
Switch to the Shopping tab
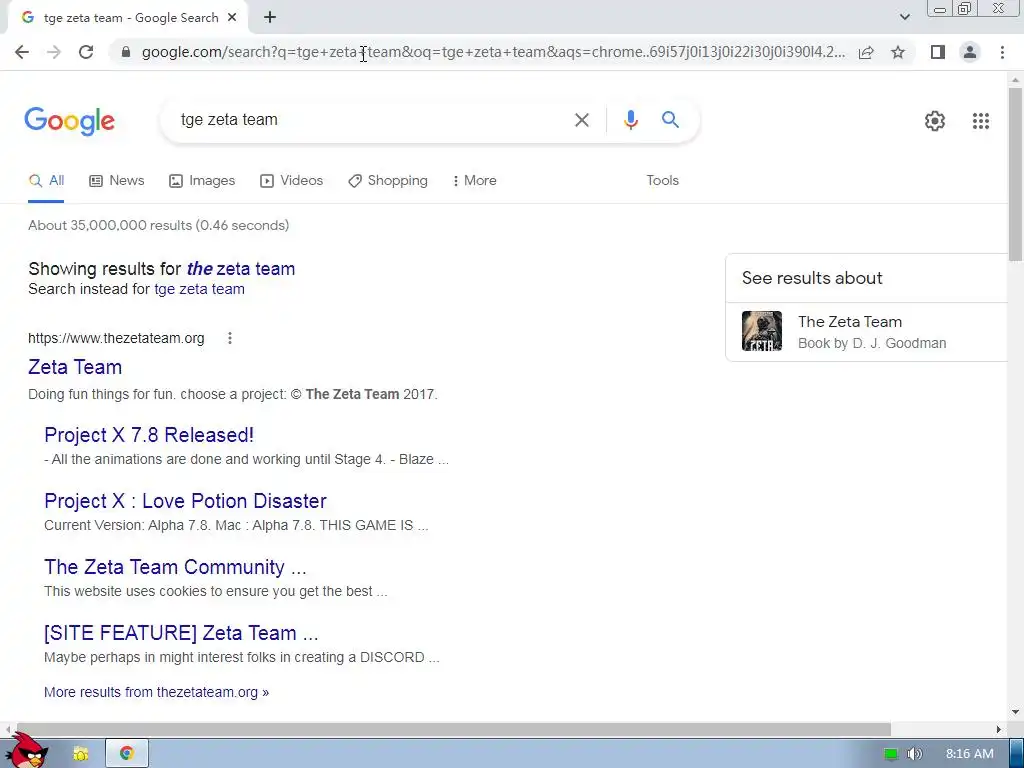[388, 181]
